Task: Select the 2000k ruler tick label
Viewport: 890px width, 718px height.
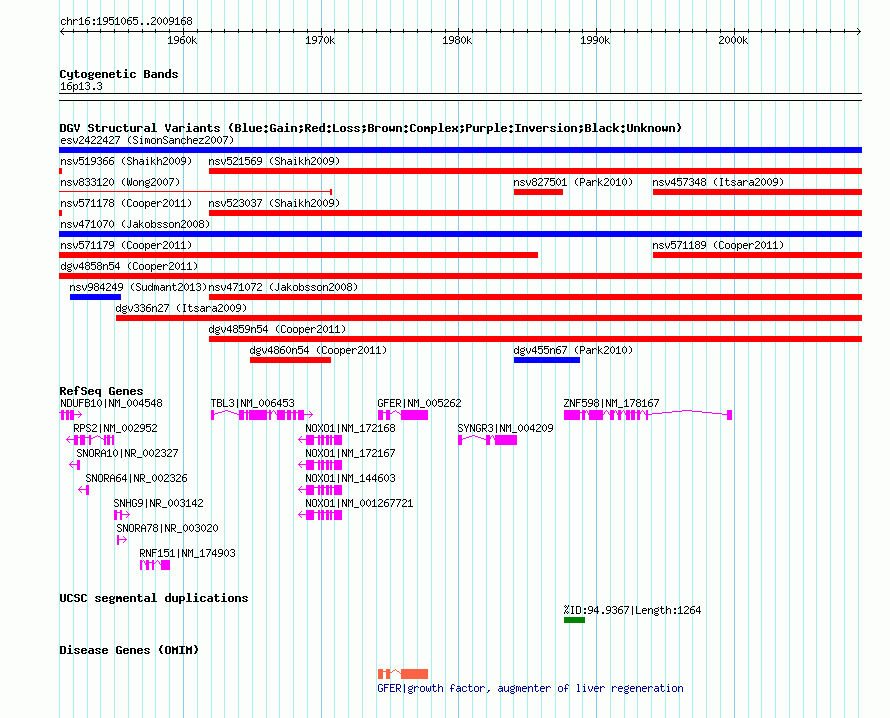Action: click(733, 40)
